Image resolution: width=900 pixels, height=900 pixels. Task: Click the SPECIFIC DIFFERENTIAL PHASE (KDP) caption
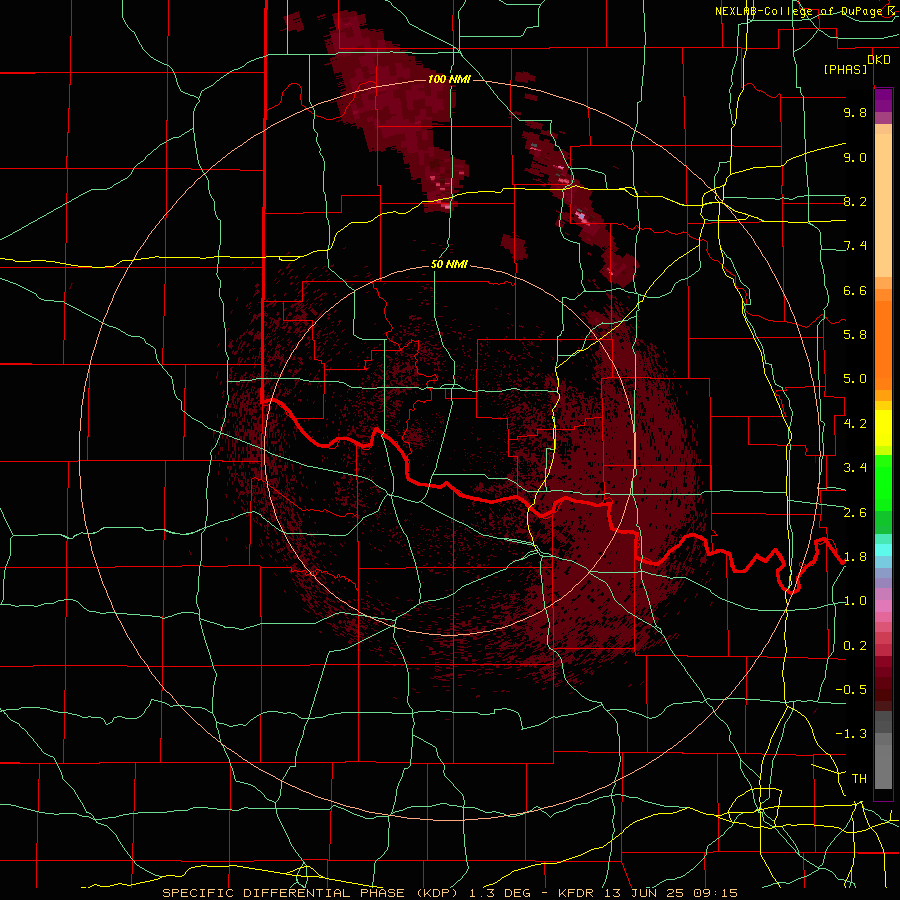(310, 893)
